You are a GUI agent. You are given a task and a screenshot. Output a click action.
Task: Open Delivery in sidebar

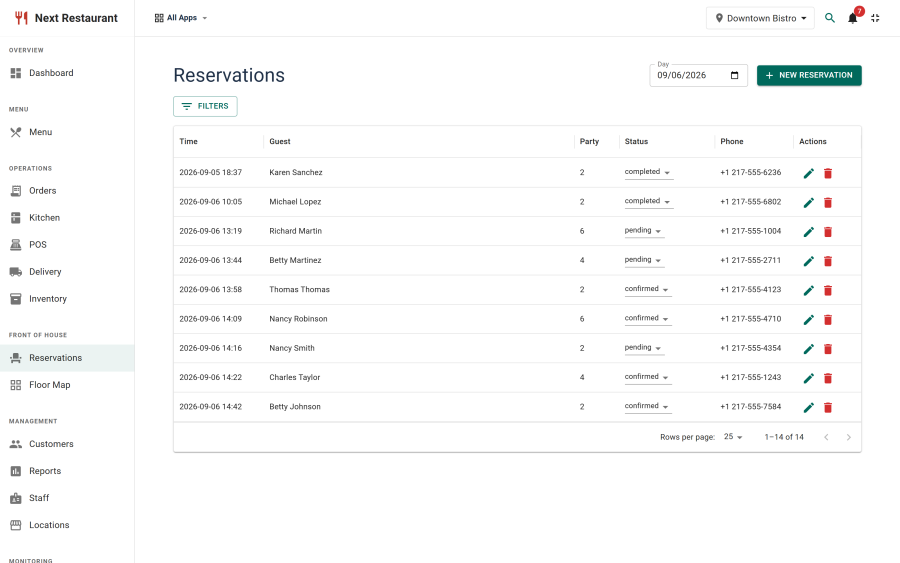[67, 271]
